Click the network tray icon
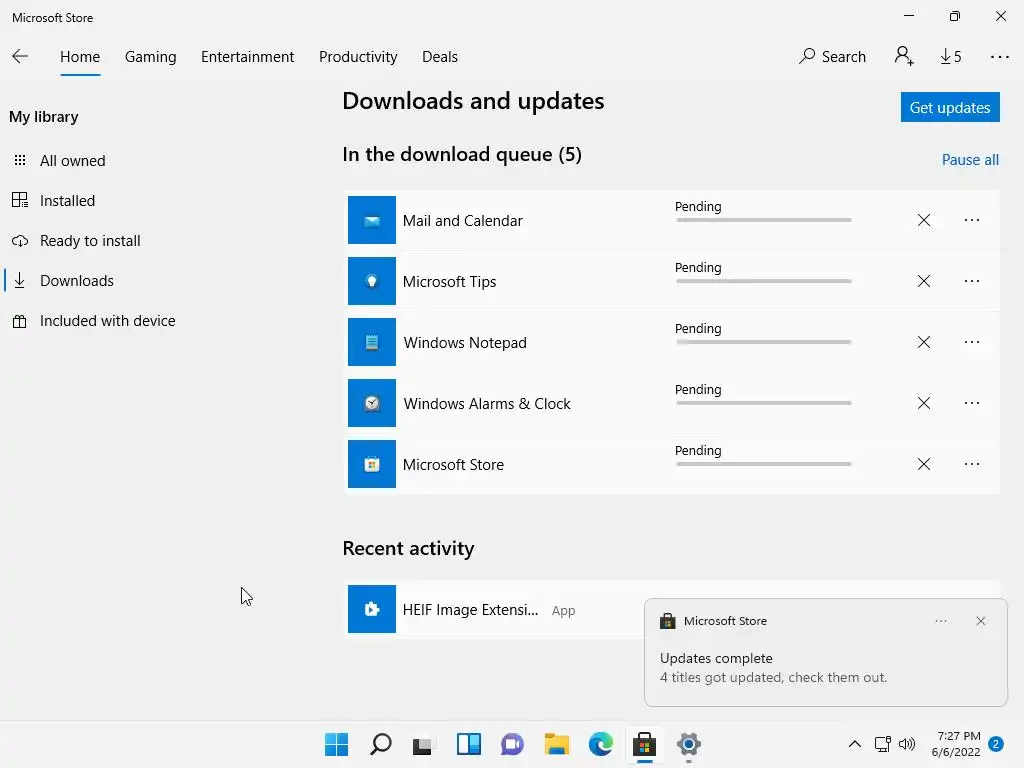 point(882,744)
